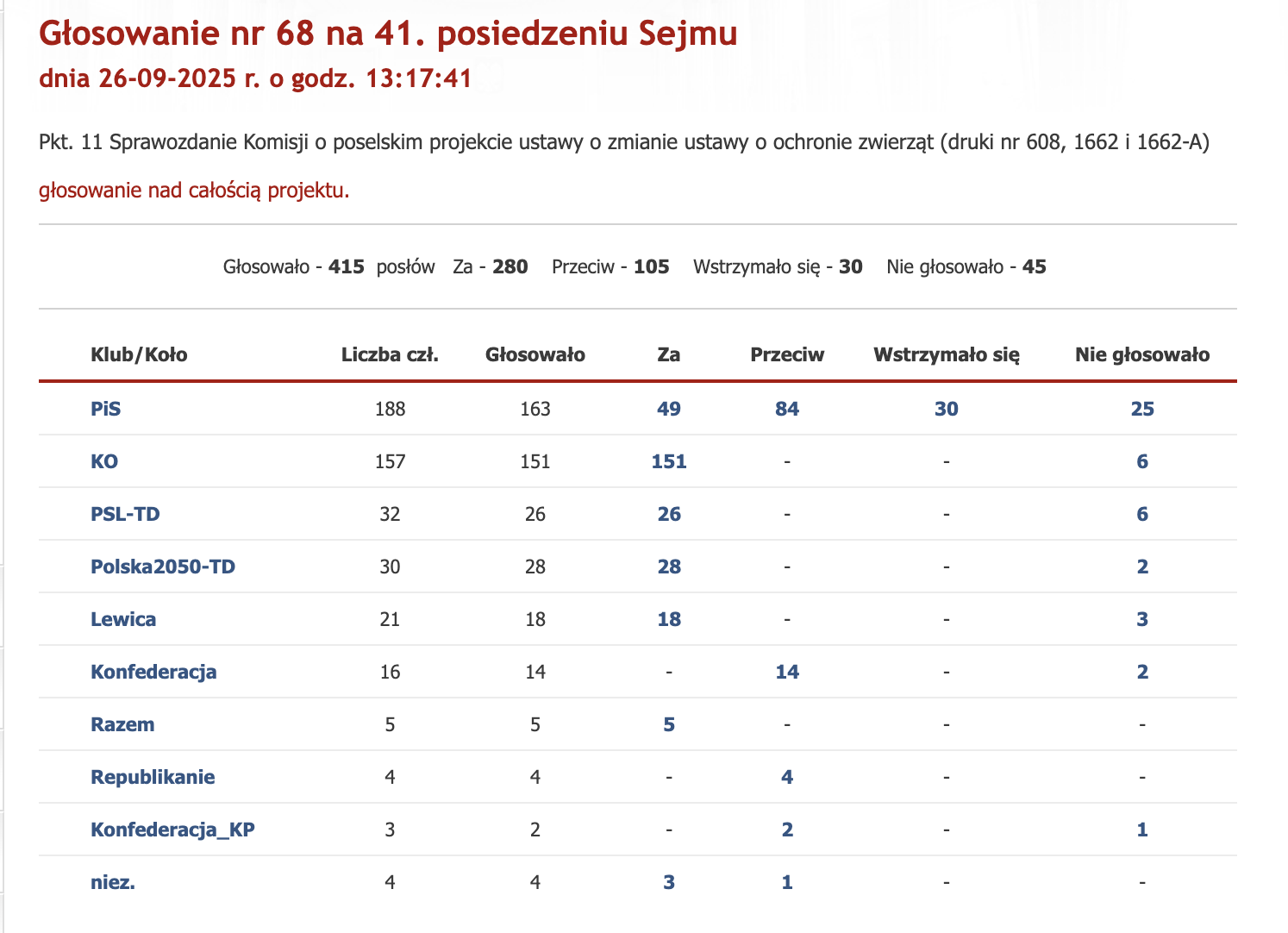Click Konfederacja member count 16
Image resolution: width=1288 pixels, height=933 pixels.
[x=391, y=672]
